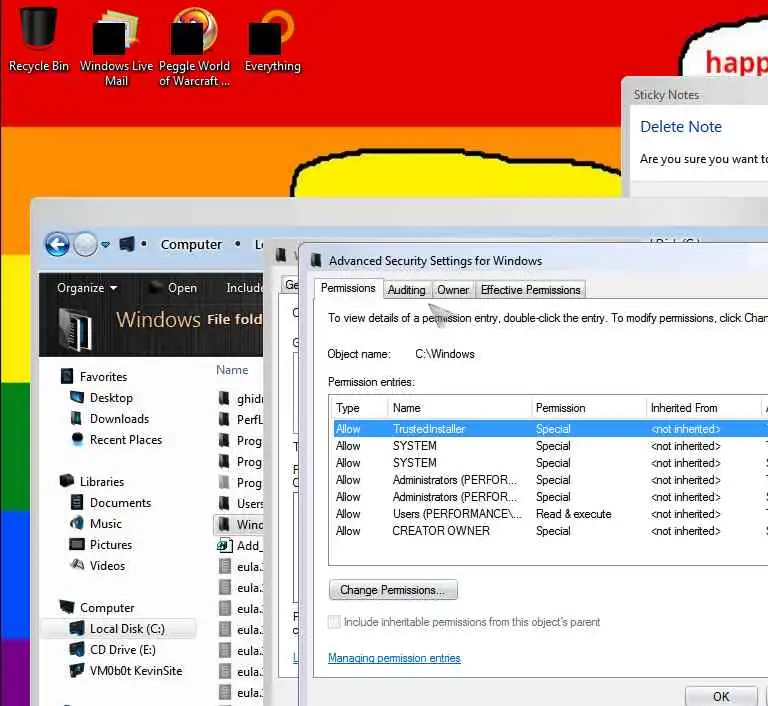The image size is (768, 706).
Task: Select the Users folder in file list
Action: (x=241, y=503)
